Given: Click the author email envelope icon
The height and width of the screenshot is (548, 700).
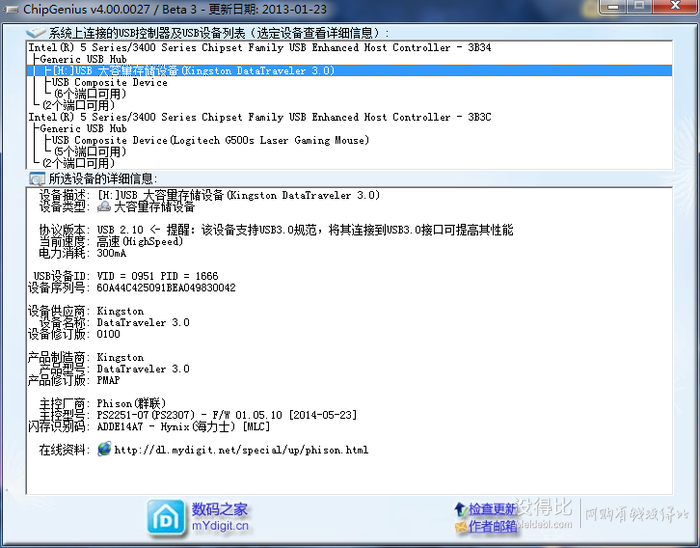Looking at the screenshot, I should pyautogui.click(x=461, y=527).
